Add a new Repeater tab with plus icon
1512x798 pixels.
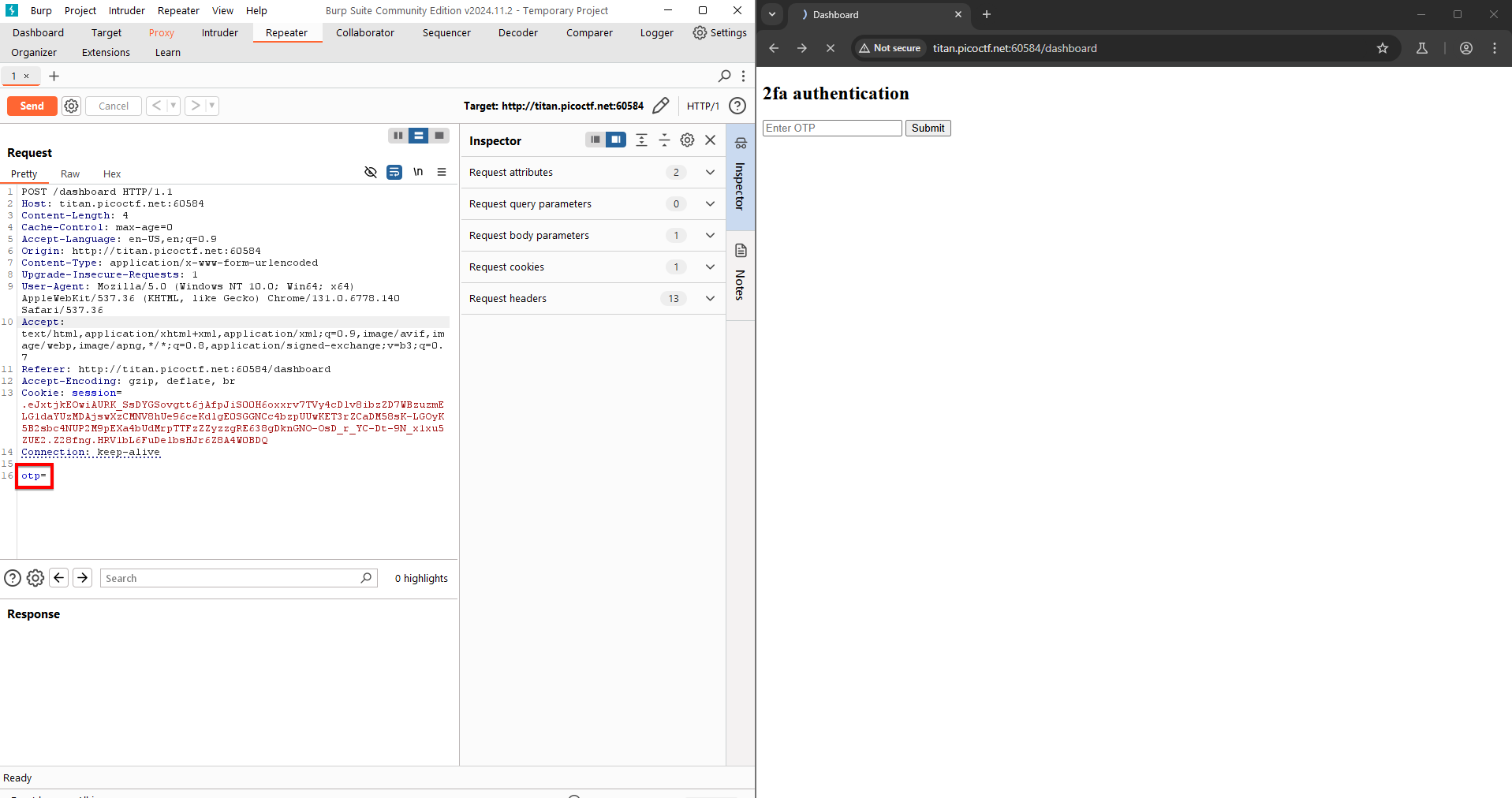[54, 76]
